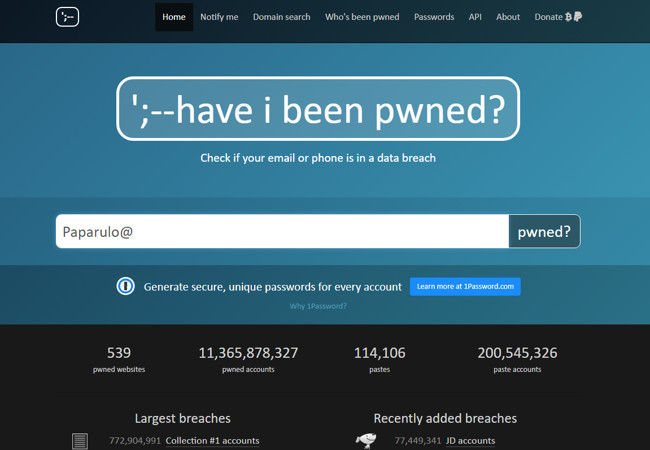Open Collection #1 accounts breach link
The image size is (650, 450).
212,441
